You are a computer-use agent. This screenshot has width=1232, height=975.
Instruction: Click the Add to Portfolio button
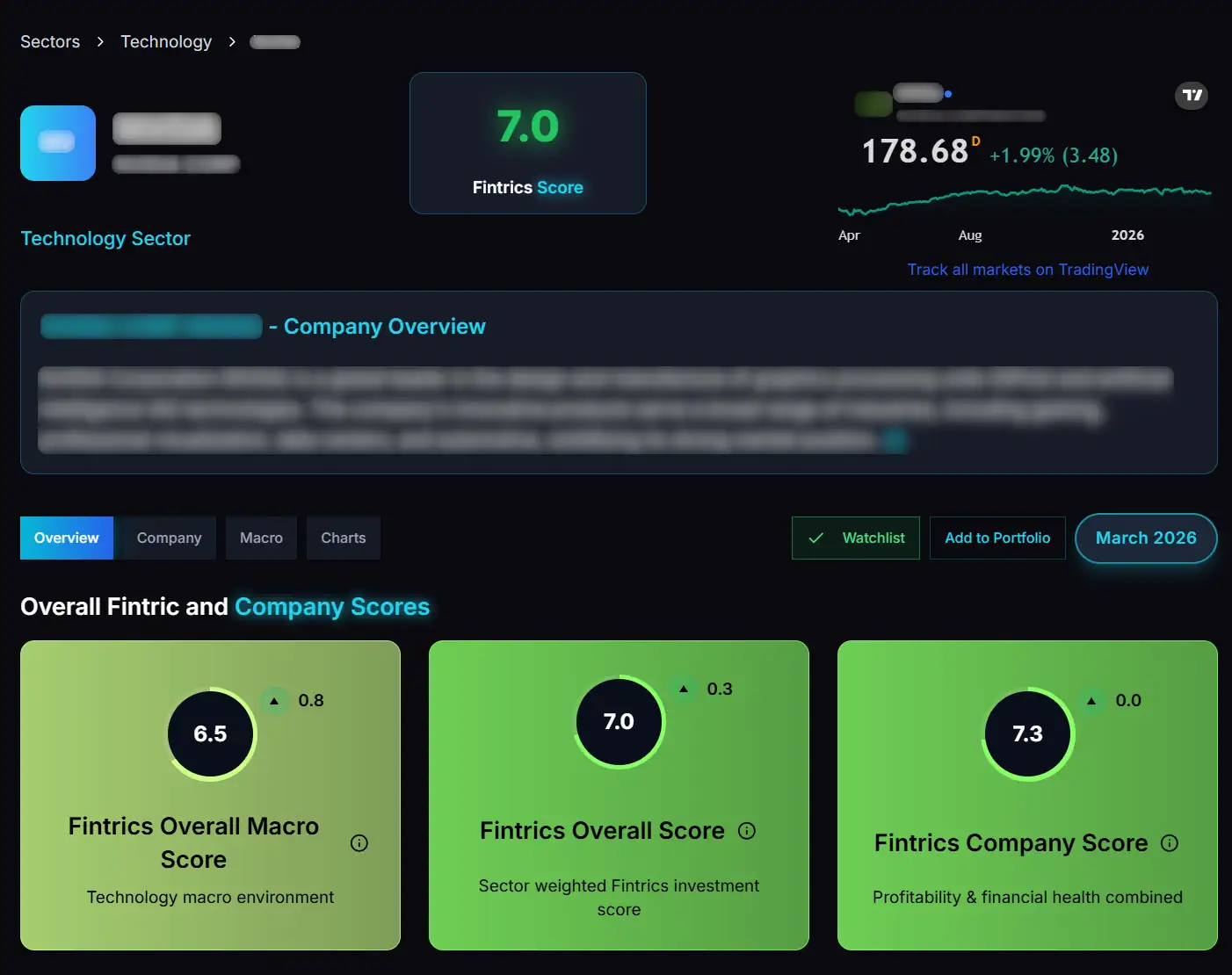point(997,538)
